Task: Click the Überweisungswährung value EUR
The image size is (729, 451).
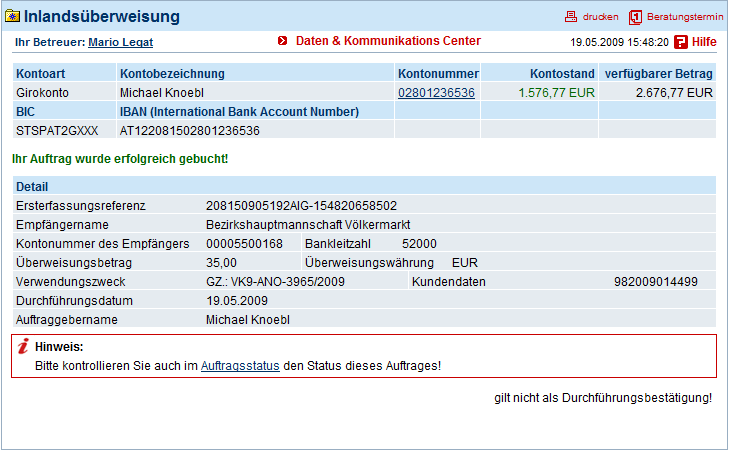Action: pos(465,263)
